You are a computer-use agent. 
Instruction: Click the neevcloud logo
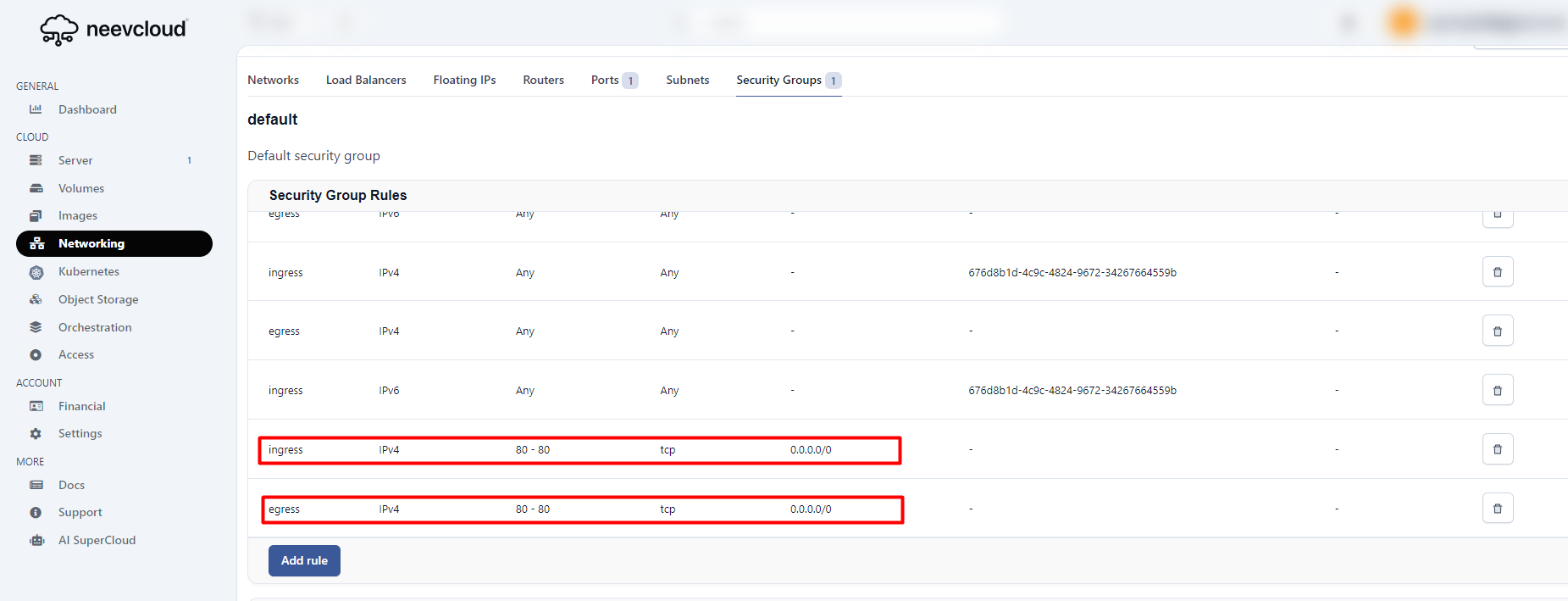114,30
